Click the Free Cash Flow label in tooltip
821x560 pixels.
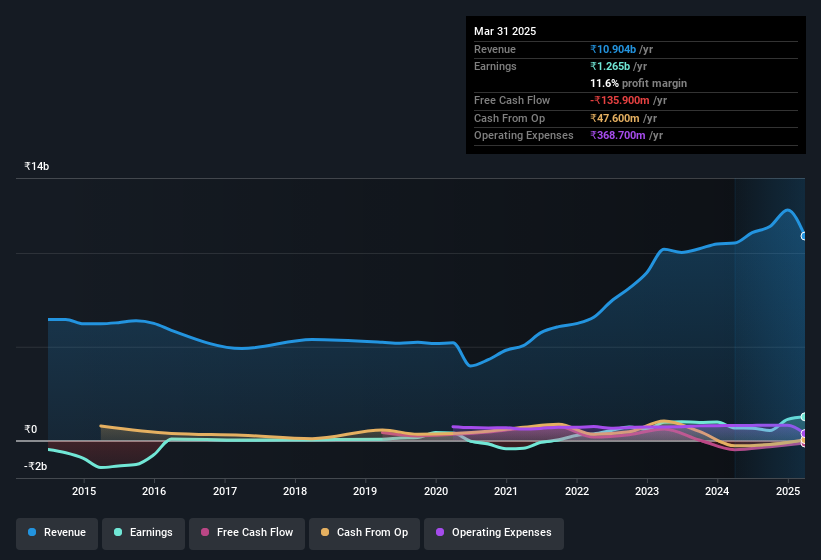click(512, 100)
